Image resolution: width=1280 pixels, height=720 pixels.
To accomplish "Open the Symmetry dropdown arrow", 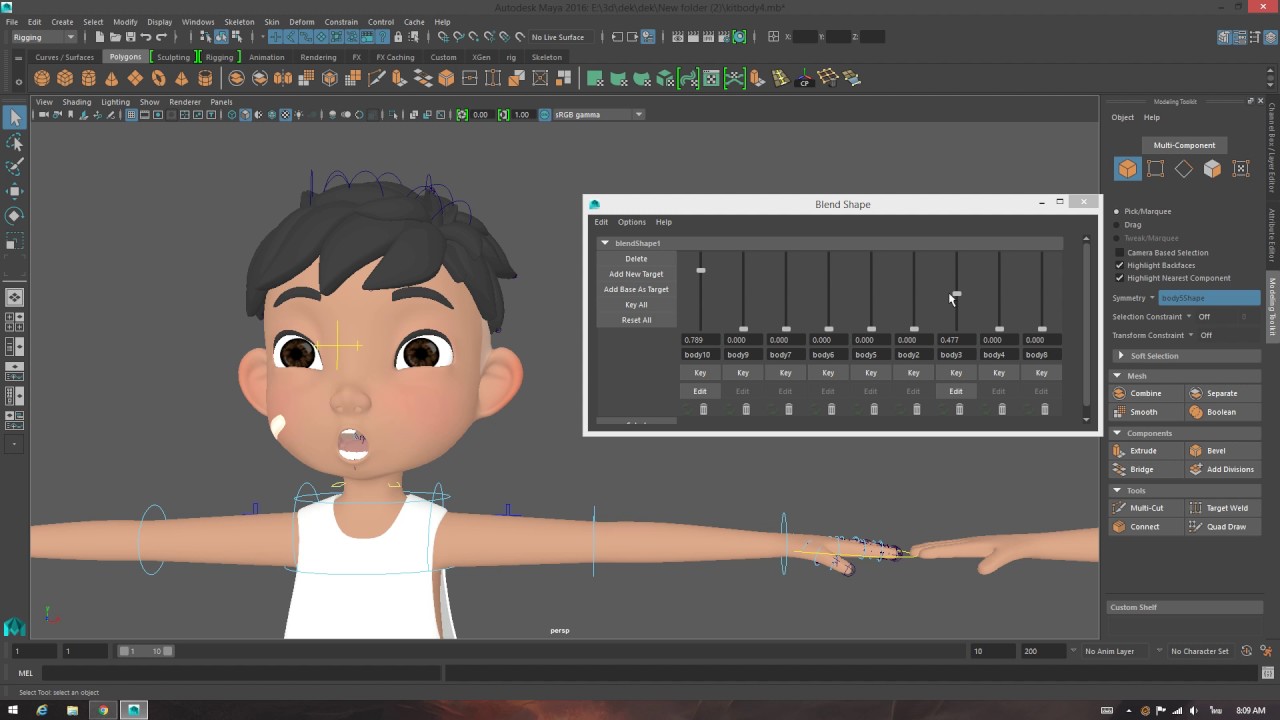I will point(1152,298).
